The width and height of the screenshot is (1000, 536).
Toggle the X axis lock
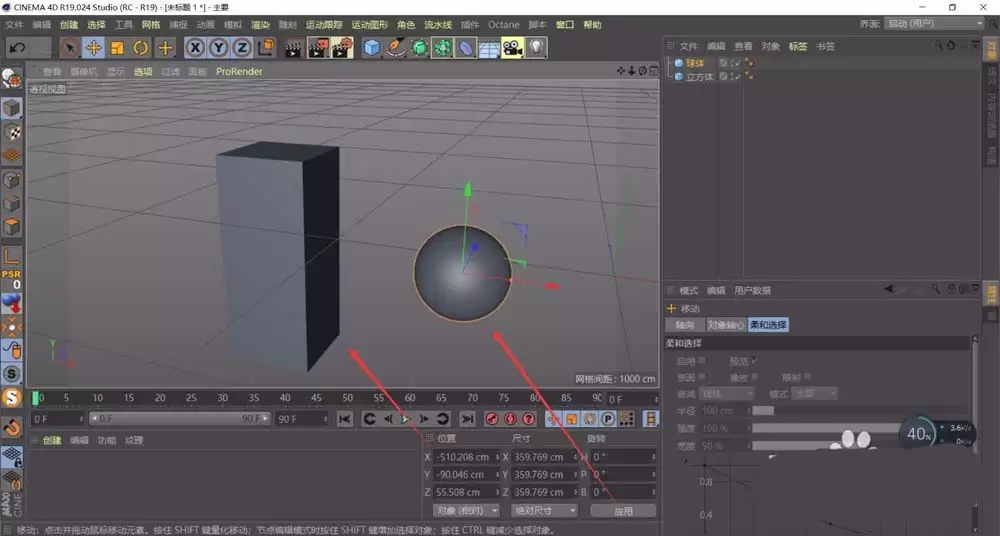pos(195,47)
